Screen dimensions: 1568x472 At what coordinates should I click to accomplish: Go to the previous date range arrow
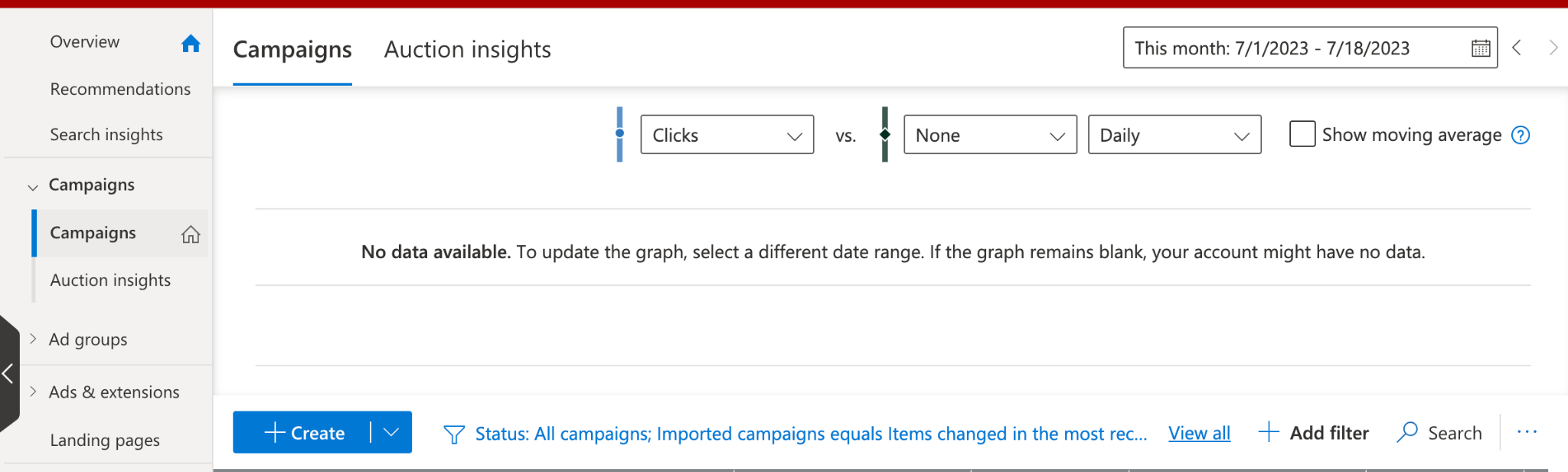coord(1517,48)
